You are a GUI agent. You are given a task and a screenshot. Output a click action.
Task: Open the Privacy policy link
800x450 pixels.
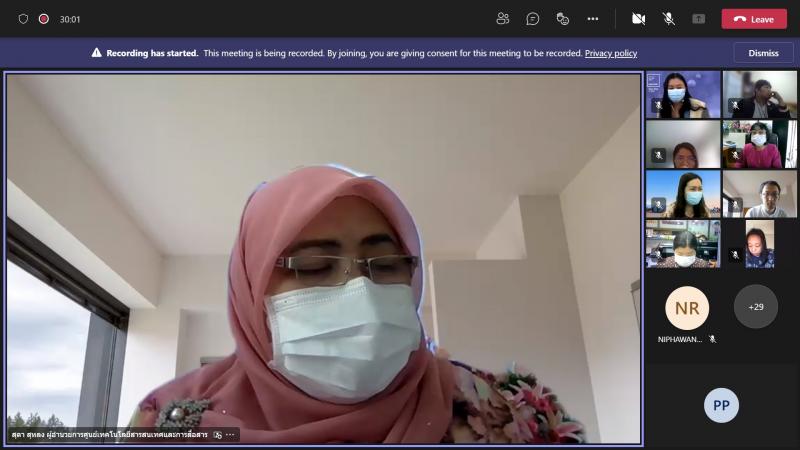click(611, 53)
